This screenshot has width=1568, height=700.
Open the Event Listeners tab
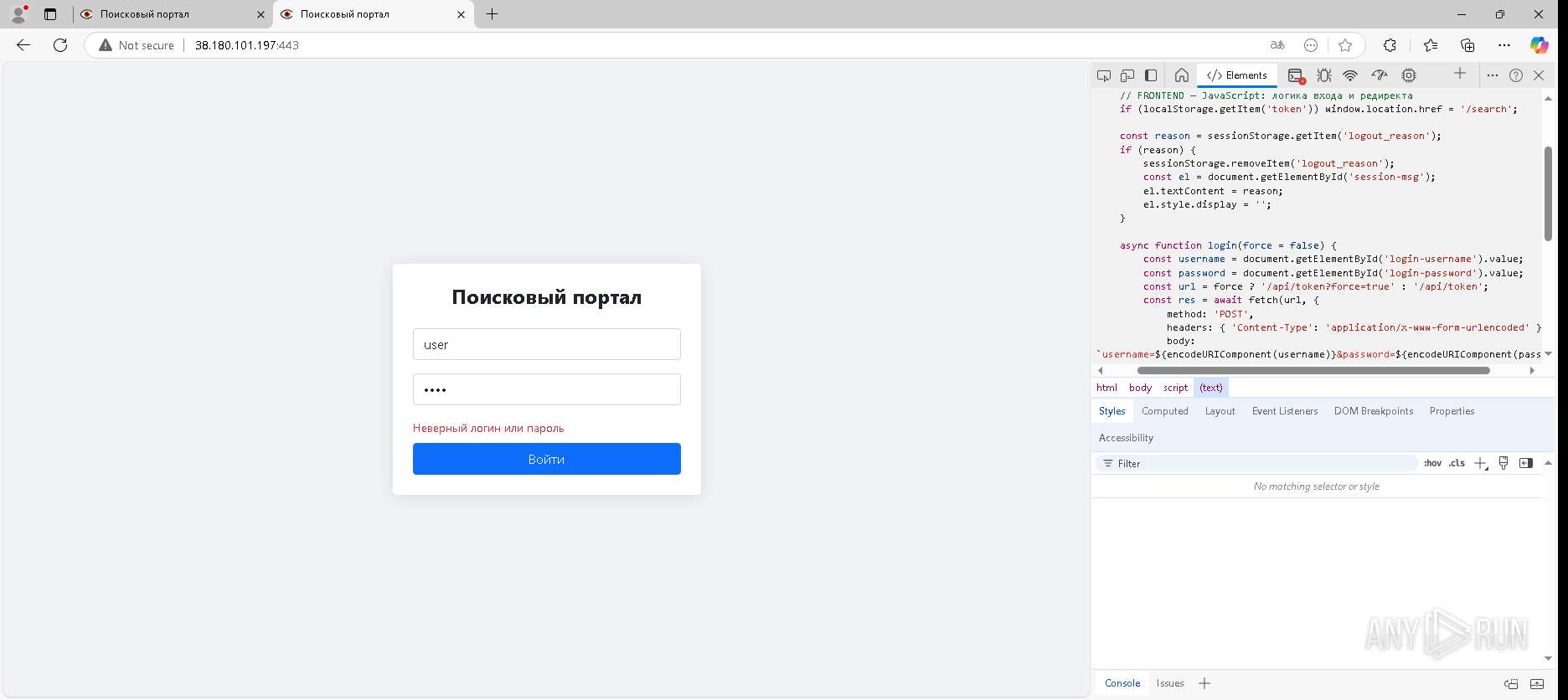click(1285, 411)
